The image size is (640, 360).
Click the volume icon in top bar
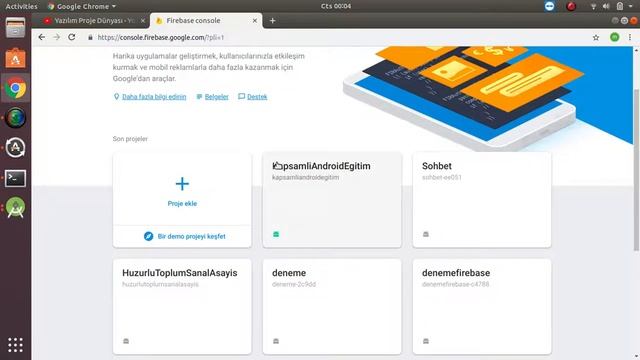click(x=606, y=6)
